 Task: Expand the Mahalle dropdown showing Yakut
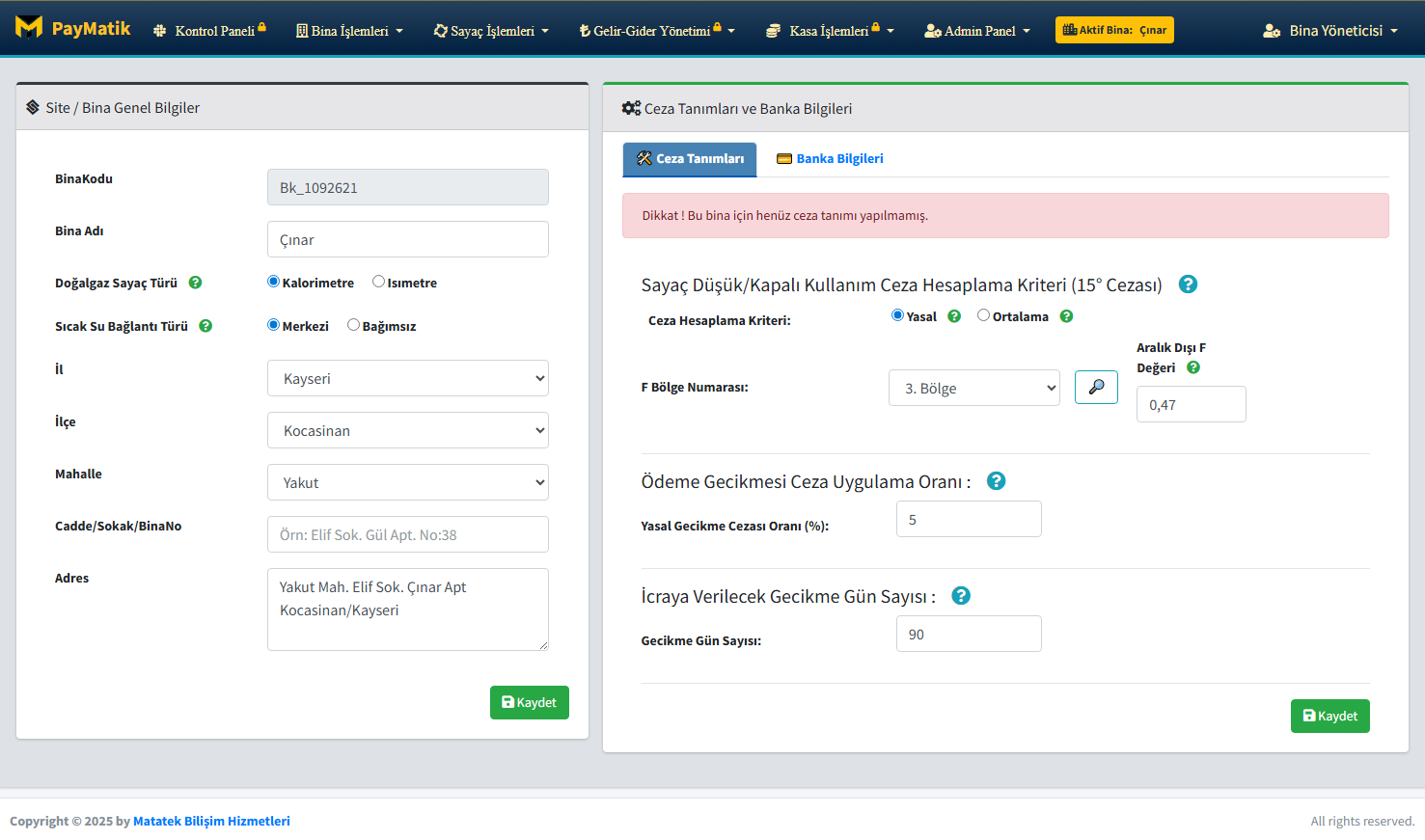407,482
